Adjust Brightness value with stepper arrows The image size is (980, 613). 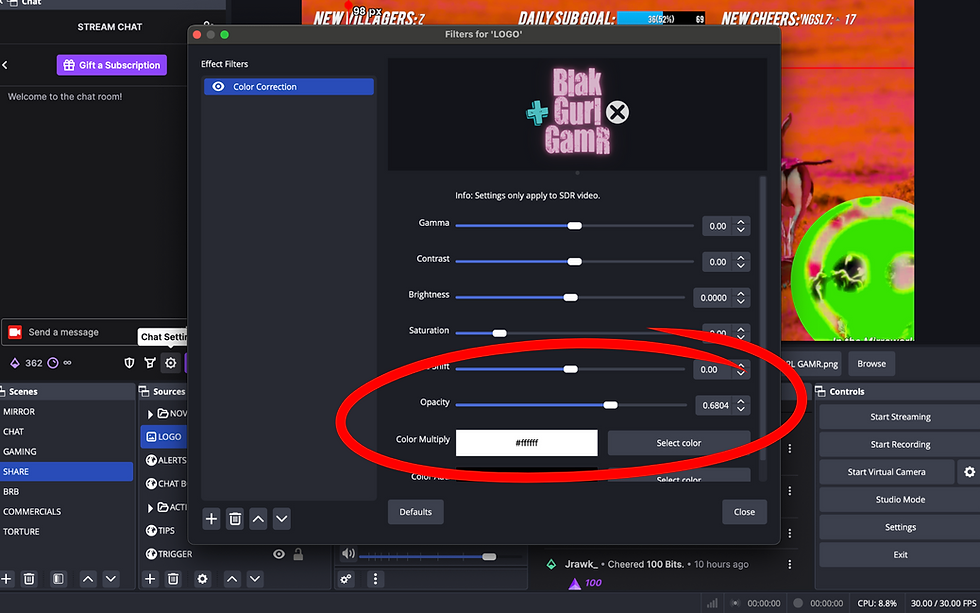pos(741,298)
